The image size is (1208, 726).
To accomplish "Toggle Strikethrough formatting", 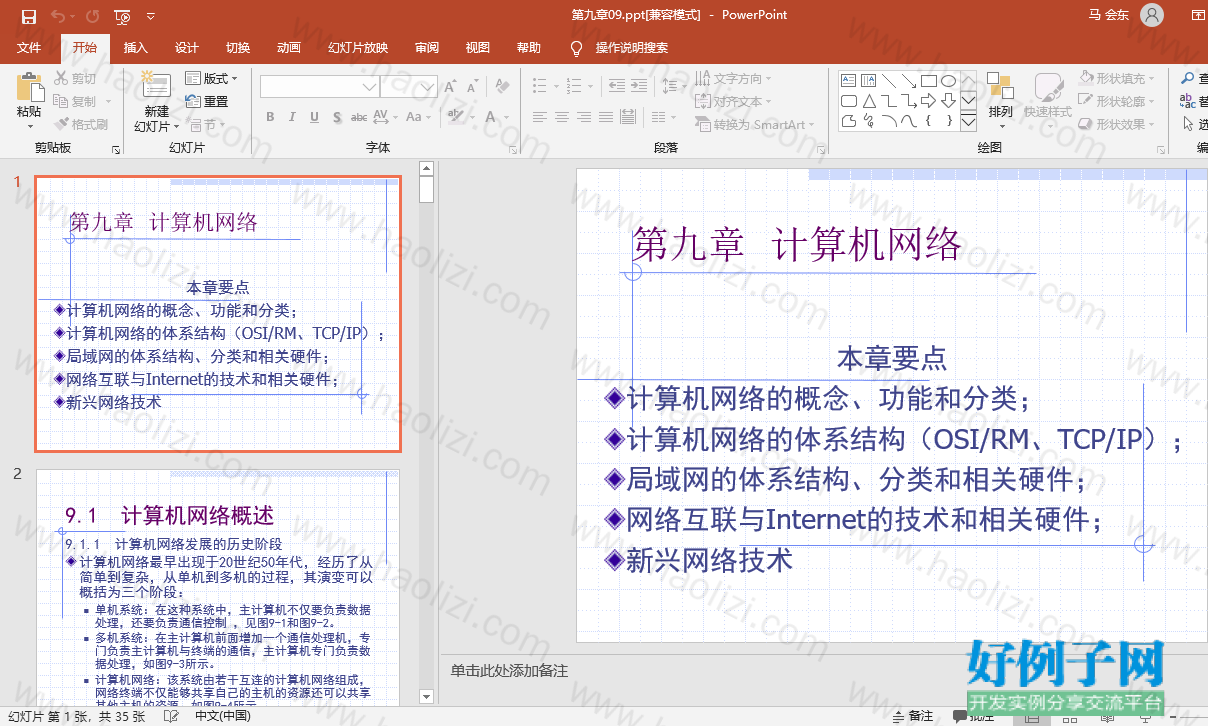I will coord(359,117).
